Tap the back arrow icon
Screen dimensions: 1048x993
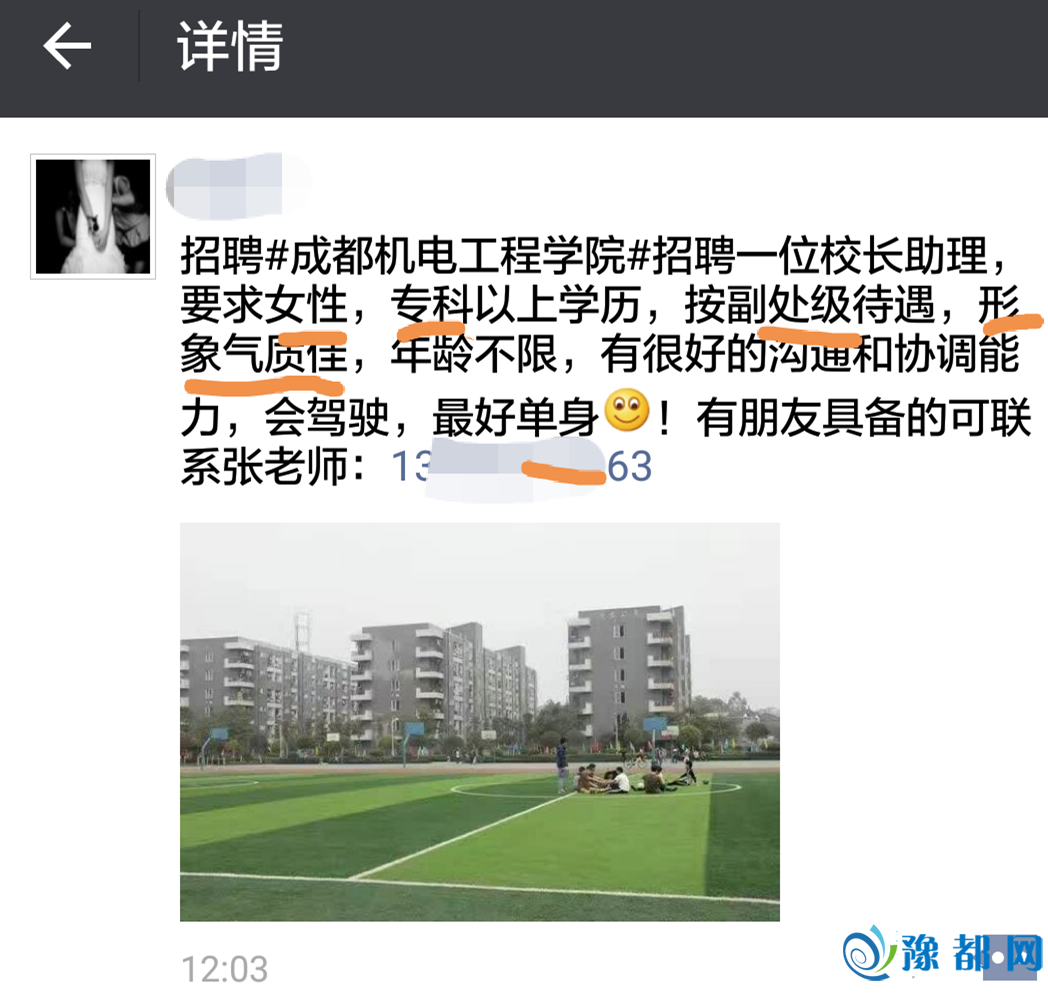[67, 45]
